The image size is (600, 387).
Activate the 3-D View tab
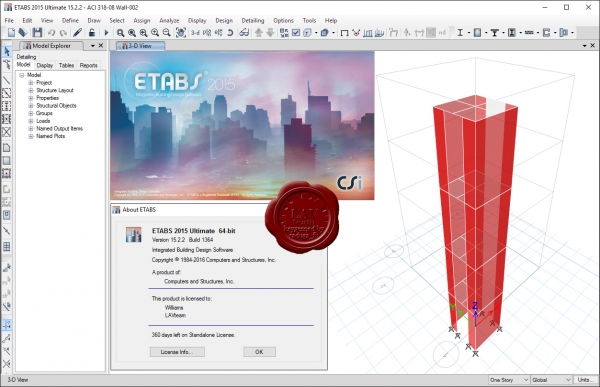(140, 46)
